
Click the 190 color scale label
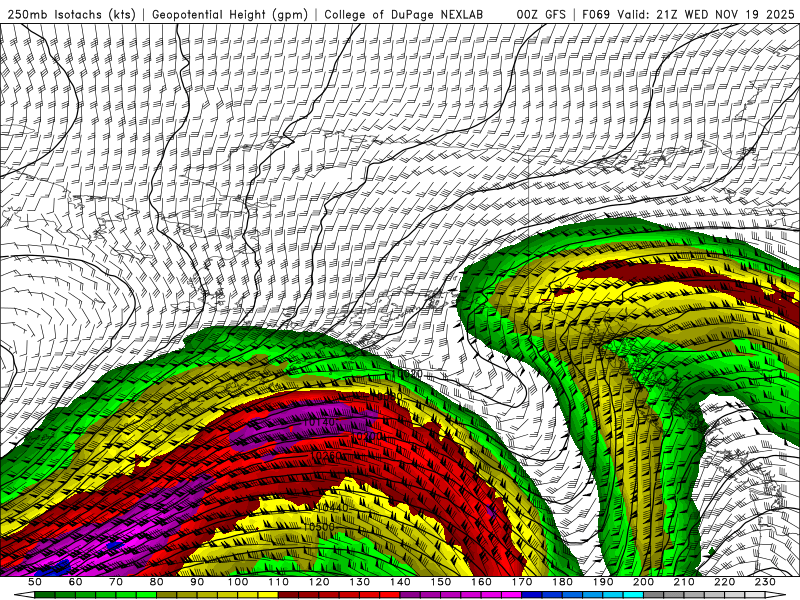(x=603, y=582)
